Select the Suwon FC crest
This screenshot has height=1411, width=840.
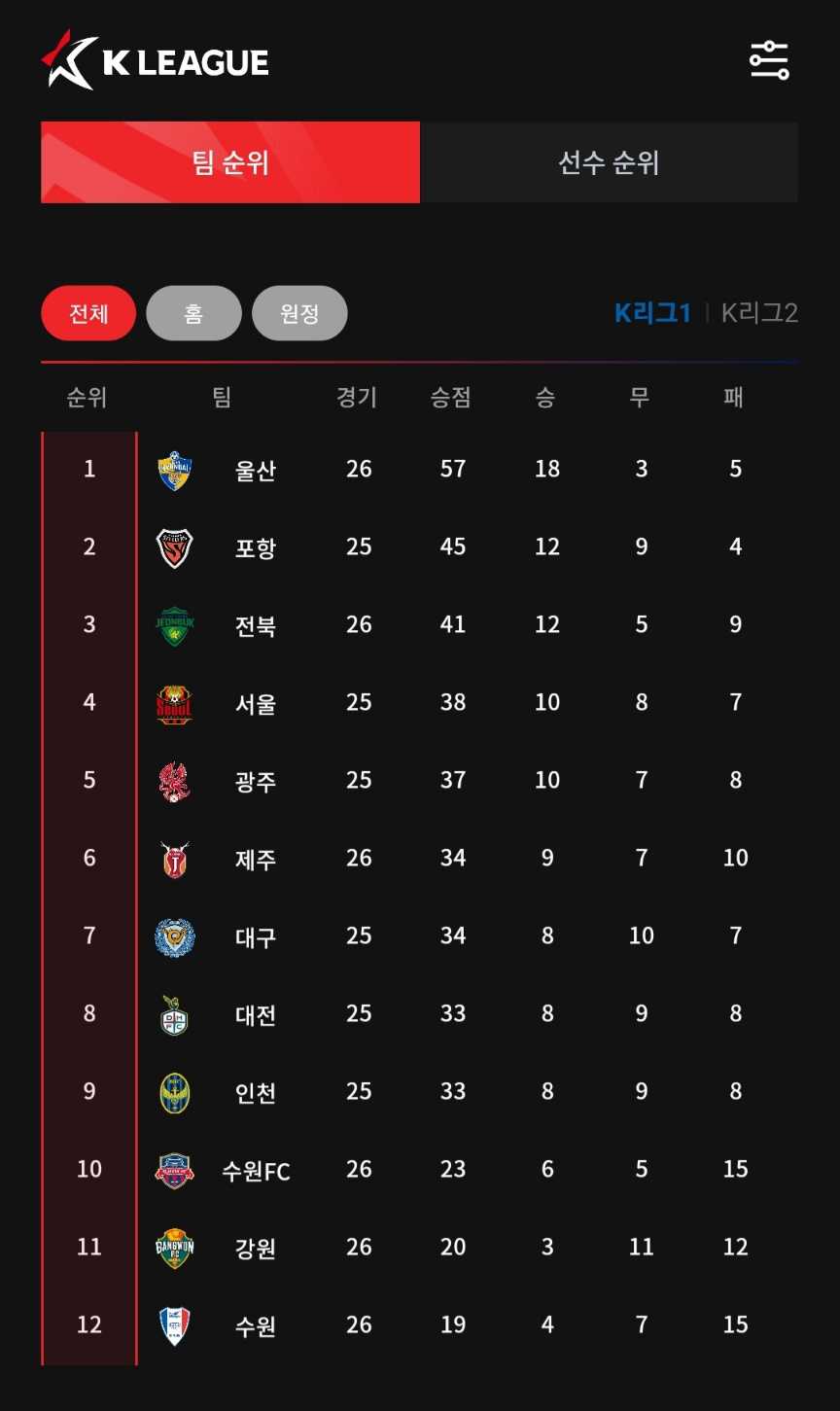point(175,1171)
